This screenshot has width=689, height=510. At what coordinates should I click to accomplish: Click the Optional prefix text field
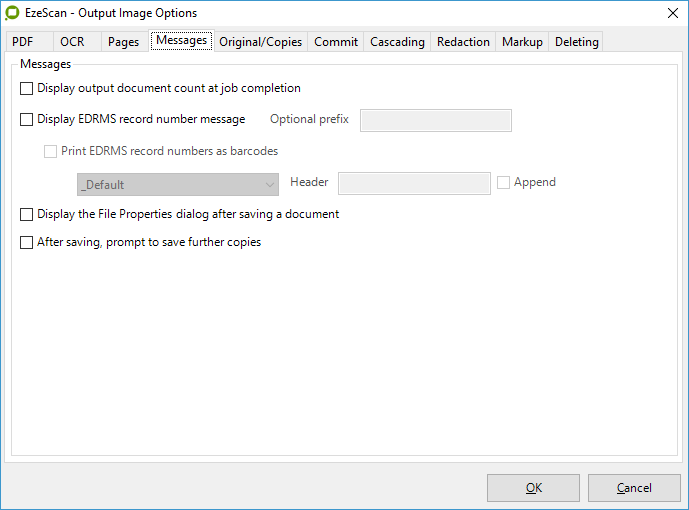tap(435, 121)
